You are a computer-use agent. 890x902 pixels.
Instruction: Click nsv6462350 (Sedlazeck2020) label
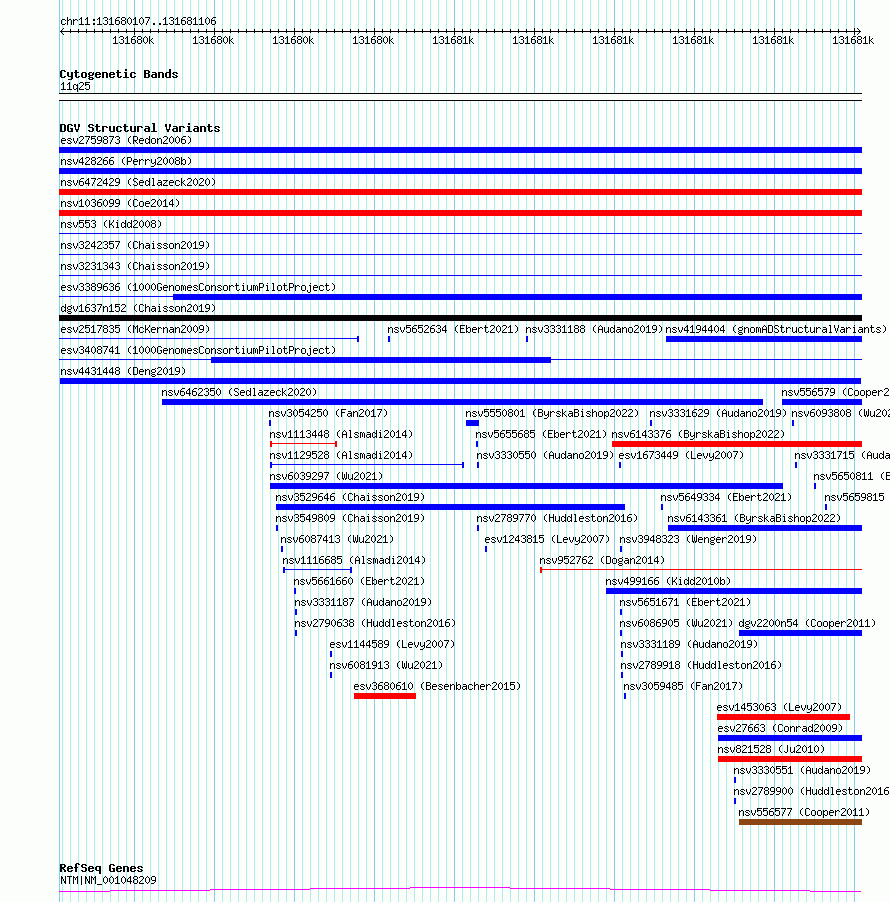click(239, 392)
